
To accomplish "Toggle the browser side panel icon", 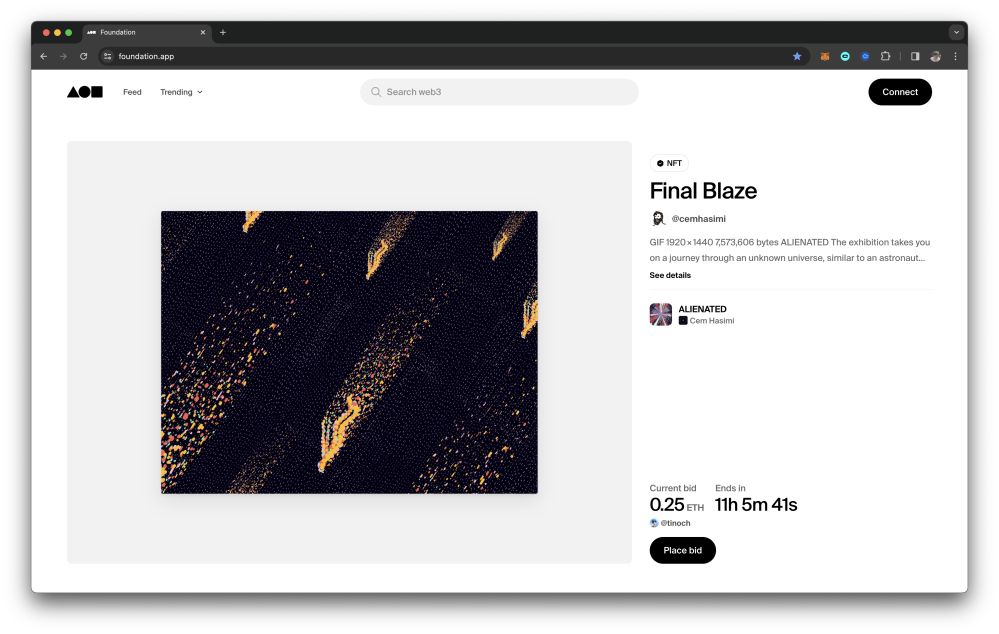I will tap(915, 56).
